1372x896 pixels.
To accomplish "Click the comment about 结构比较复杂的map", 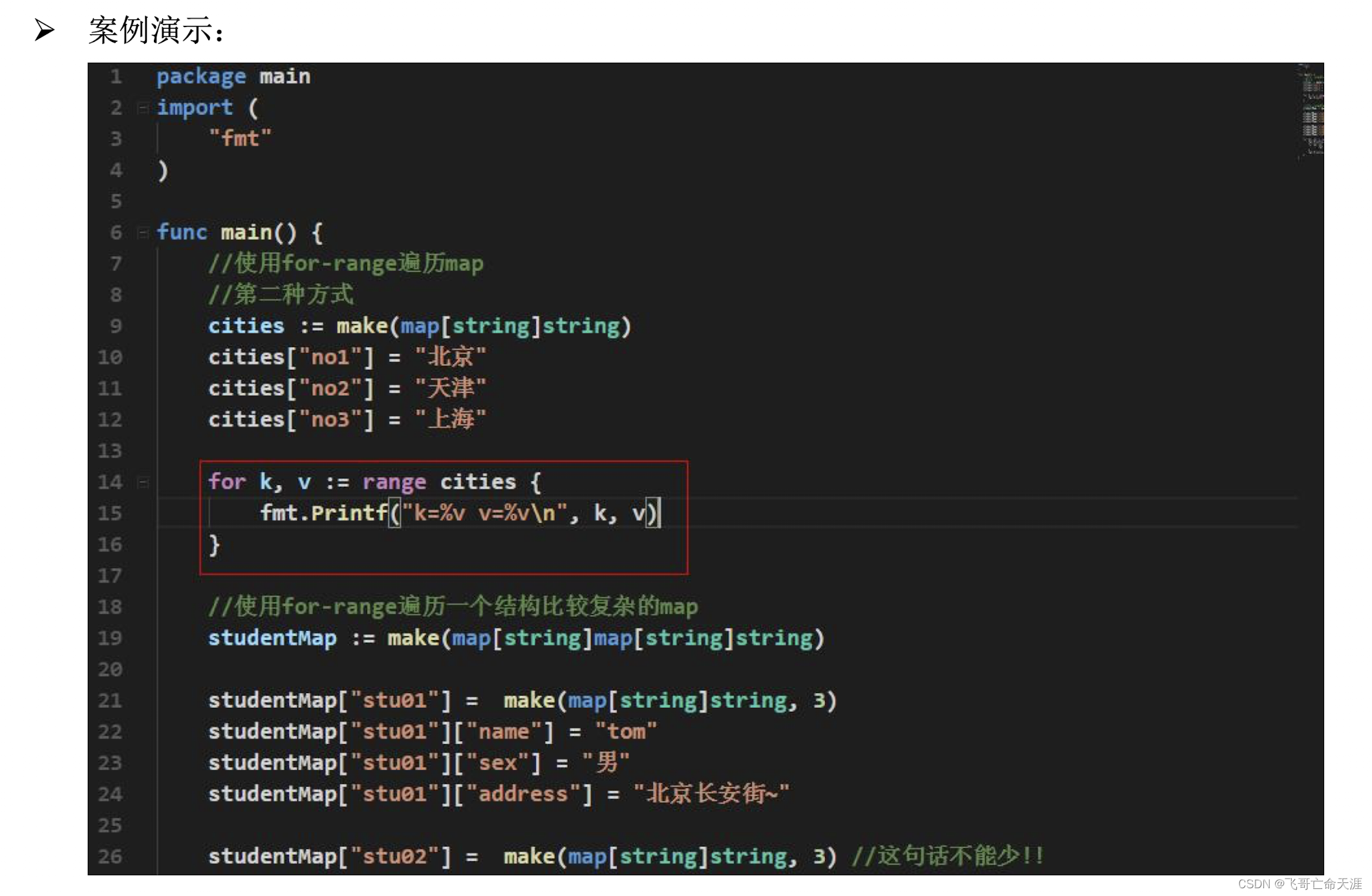I will [x=453, y=606].
